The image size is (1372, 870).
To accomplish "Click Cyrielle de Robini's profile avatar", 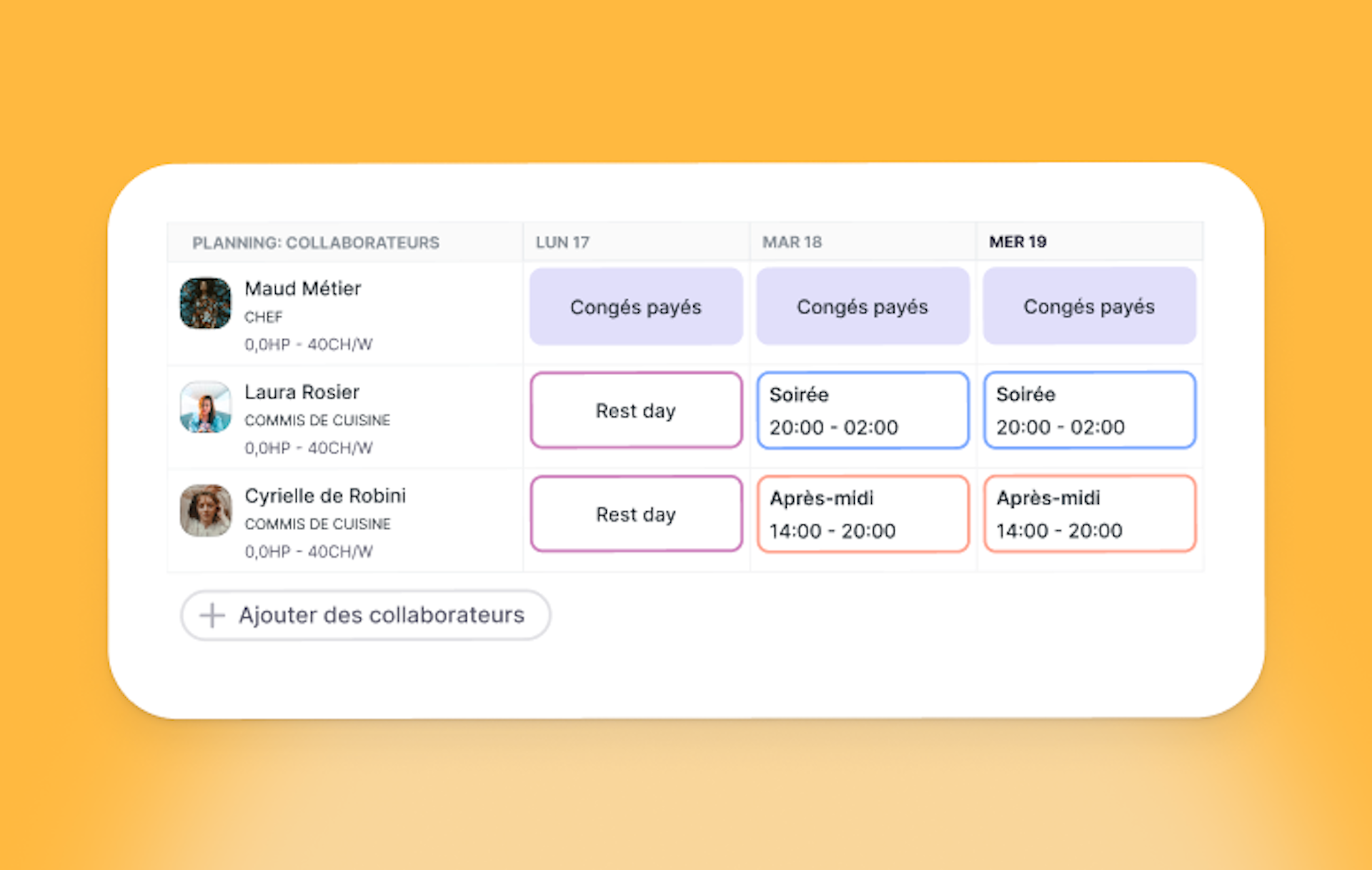I will click(205, 511).
